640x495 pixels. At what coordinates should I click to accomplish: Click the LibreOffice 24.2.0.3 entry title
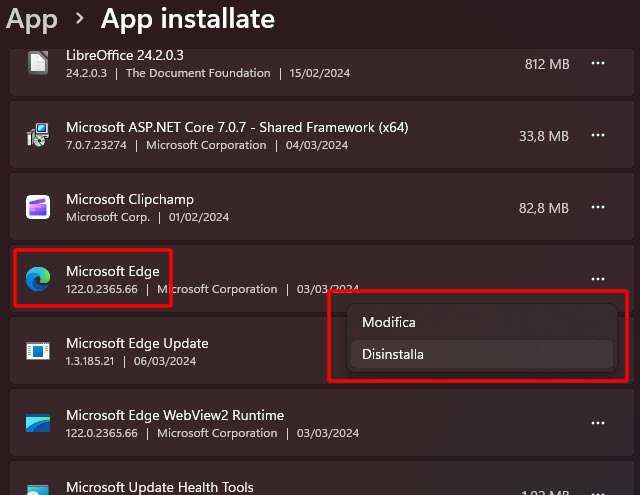[x=125, y=55]
